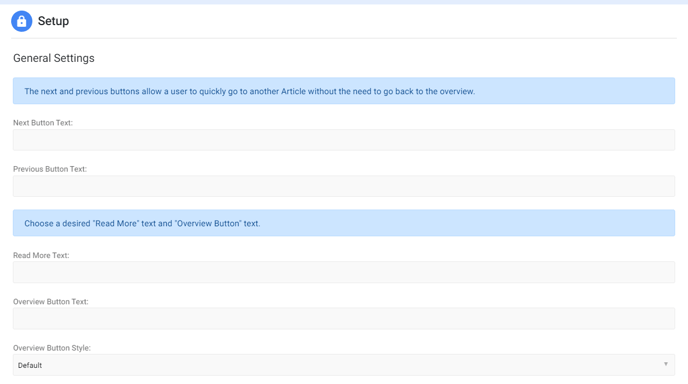Click the Setup heading text
This screenshot has width=688, height=384.
(53, 21)
